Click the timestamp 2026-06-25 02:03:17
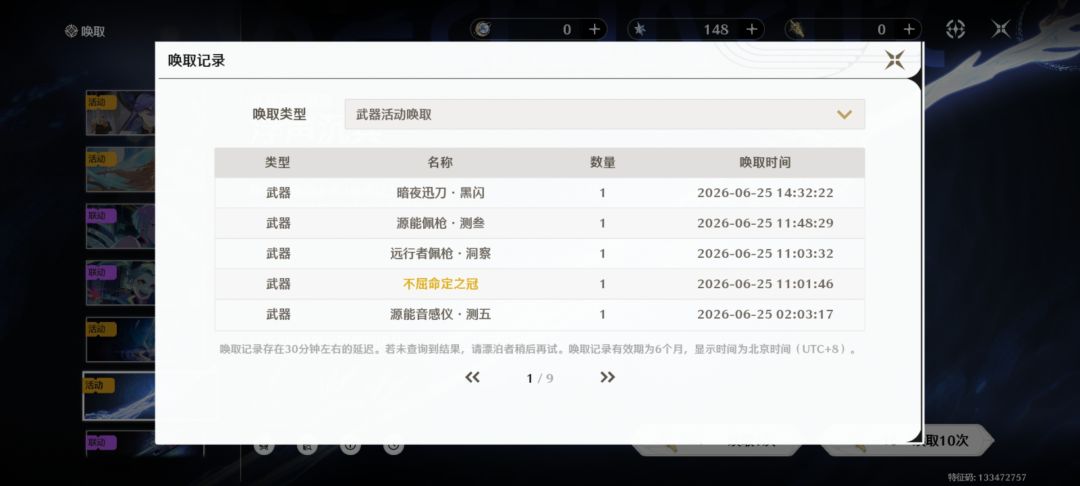The width and height of the screenshot is (1080, 486). (x=765, y=314)
